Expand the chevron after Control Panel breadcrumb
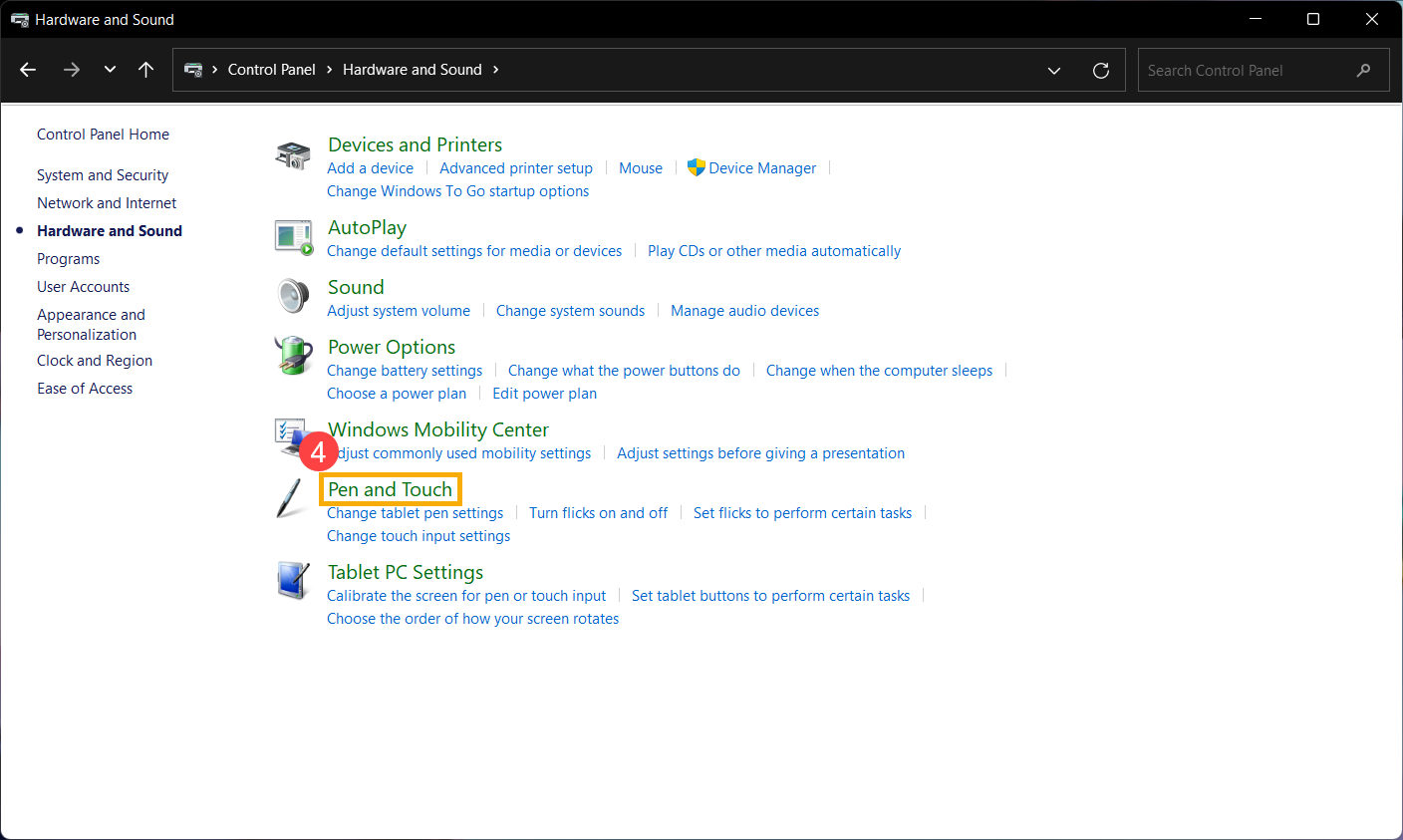Screen dimensions: 1403x840 click(329, 70)
